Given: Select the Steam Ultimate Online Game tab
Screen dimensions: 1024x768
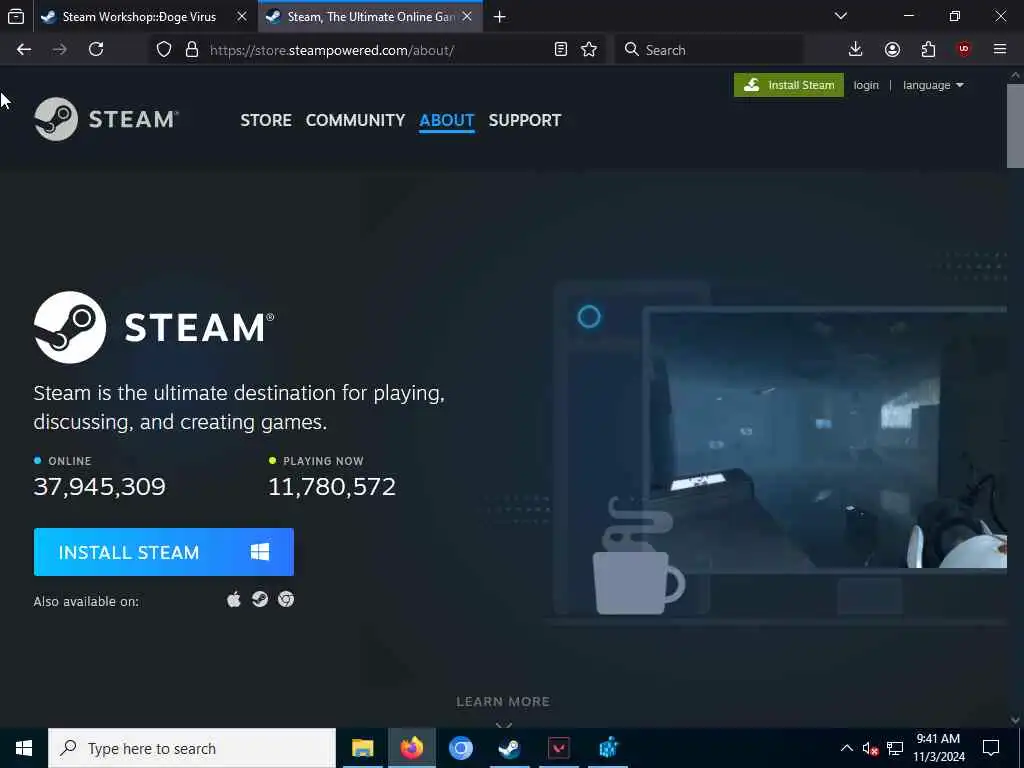Looking at the screenshot, I should coord(370,17).
